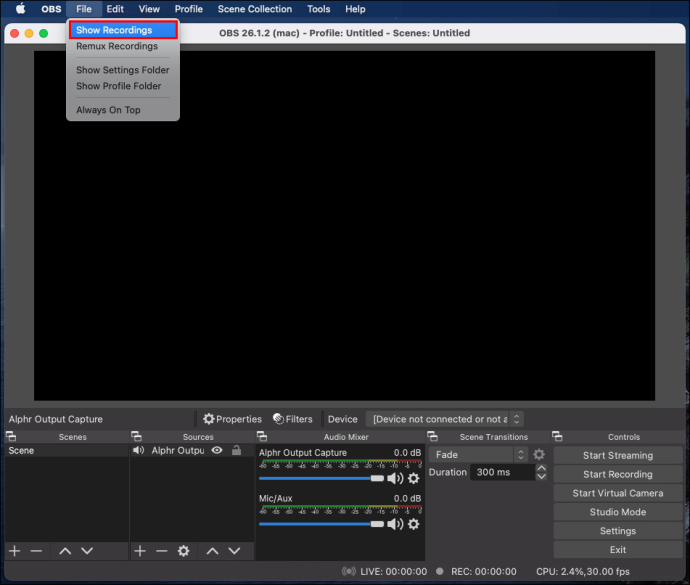Click Start Recording button
The image size is (690, 585).
pos(618,474)
